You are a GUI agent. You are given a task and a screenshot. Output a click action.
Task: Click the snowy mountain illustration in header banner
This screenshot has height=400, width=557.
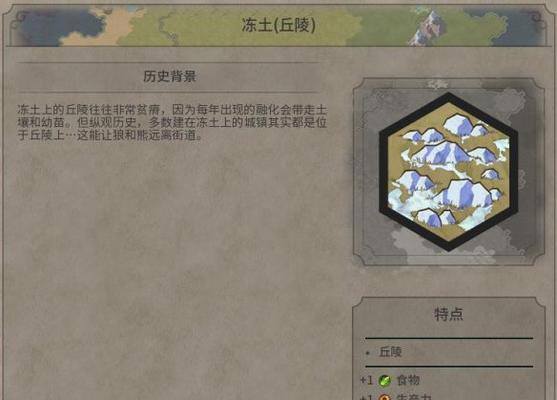coord(428,28)
